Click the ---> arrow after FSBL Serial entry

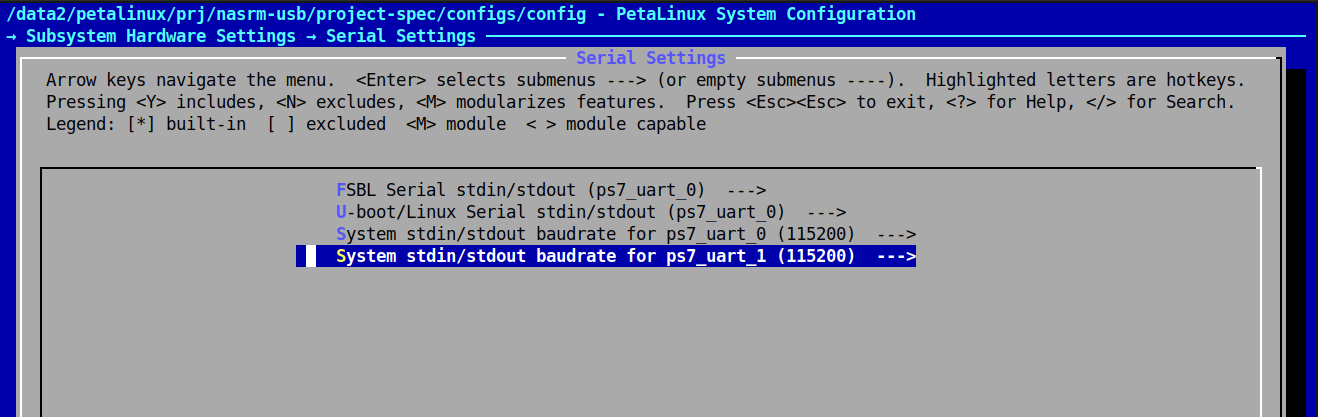pyautogui.click(x=746, y=190)
